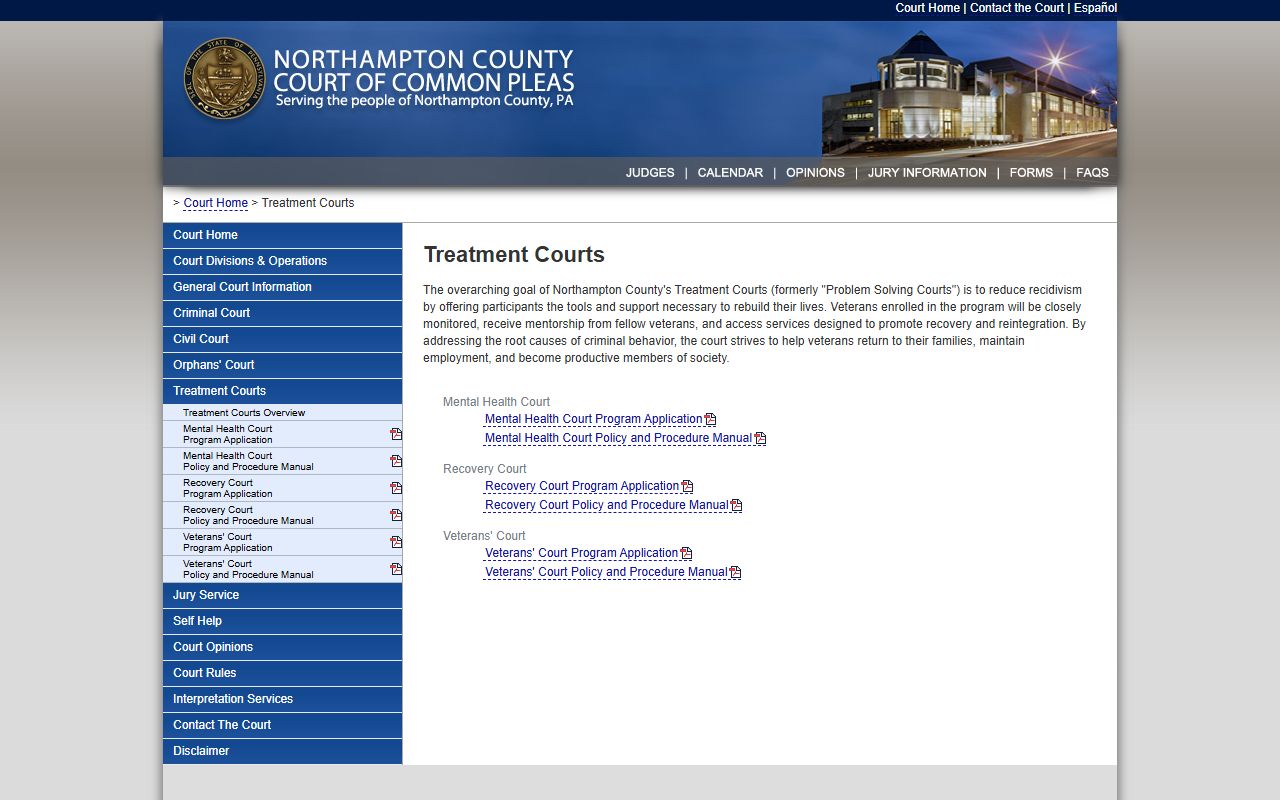Open Mental Health Court Program Application text link in main content
Screen dimensions: 1280x800
pos(594,420)
